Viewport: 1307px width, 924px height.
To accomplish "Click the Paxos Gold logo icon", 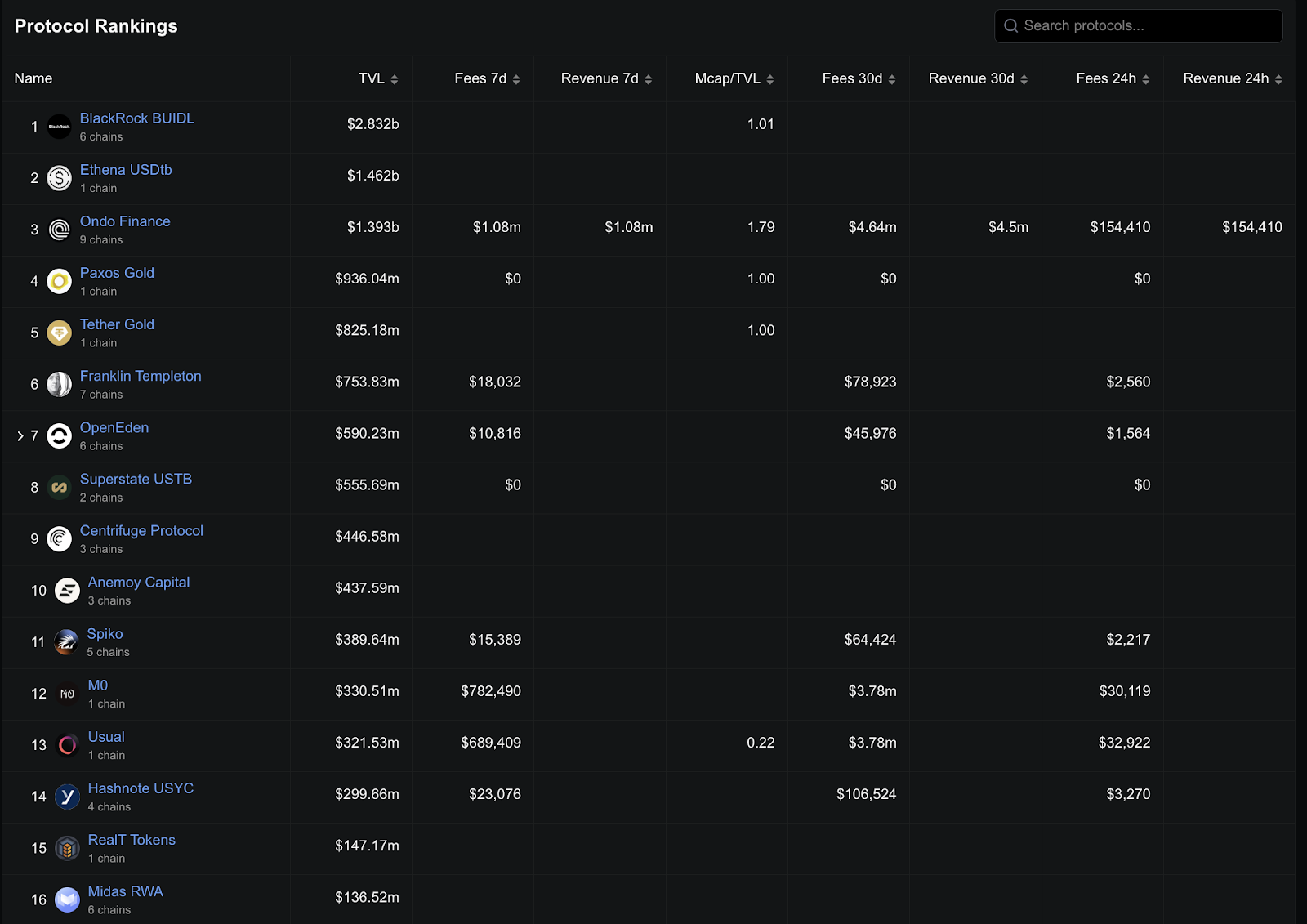I will coord(59,281).
